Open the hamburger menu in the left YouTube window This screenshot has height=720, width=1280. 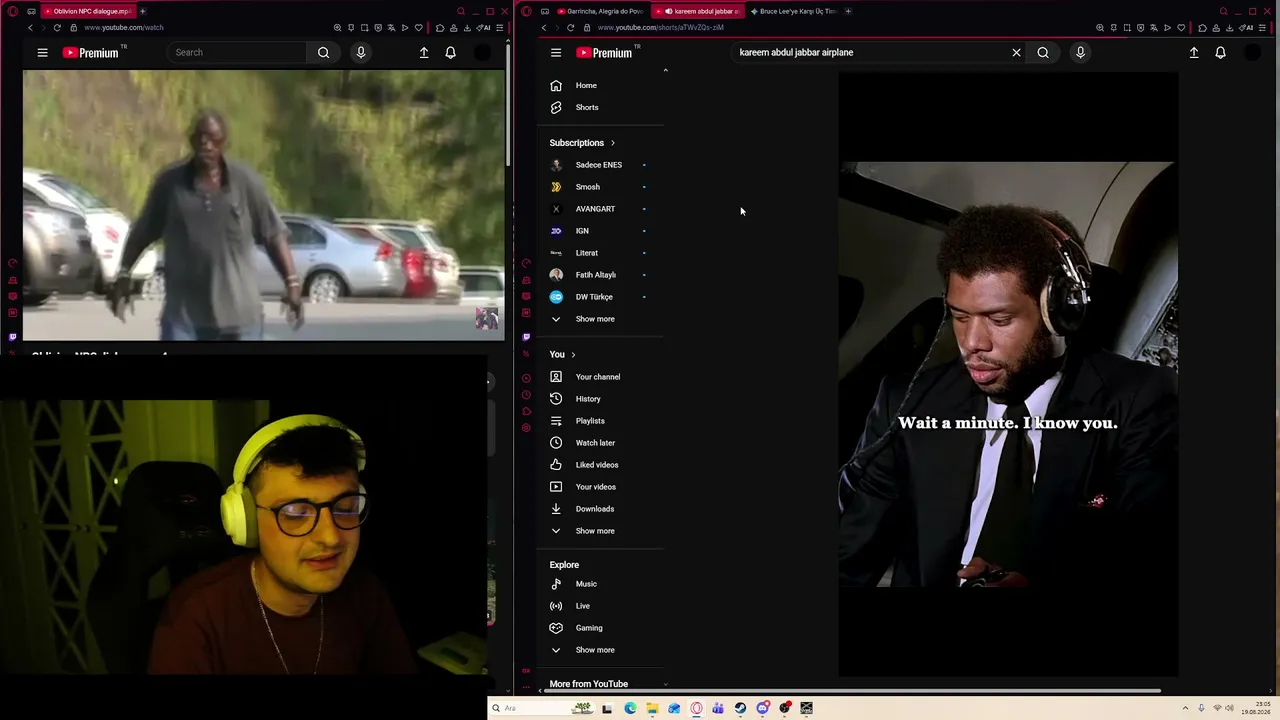pos(42,52)
